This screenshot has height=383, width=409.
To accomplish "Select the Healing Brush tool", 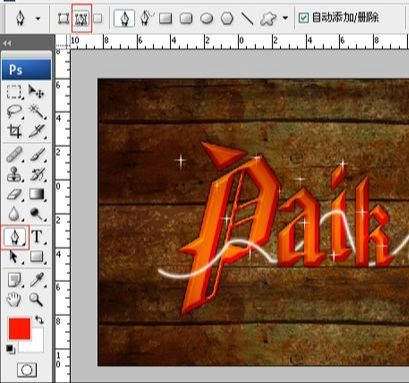I will (15, 154).
